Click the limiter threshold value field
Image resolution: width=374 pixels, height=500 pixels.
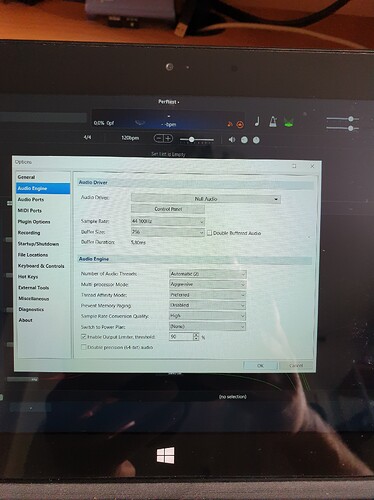point(181,337)
